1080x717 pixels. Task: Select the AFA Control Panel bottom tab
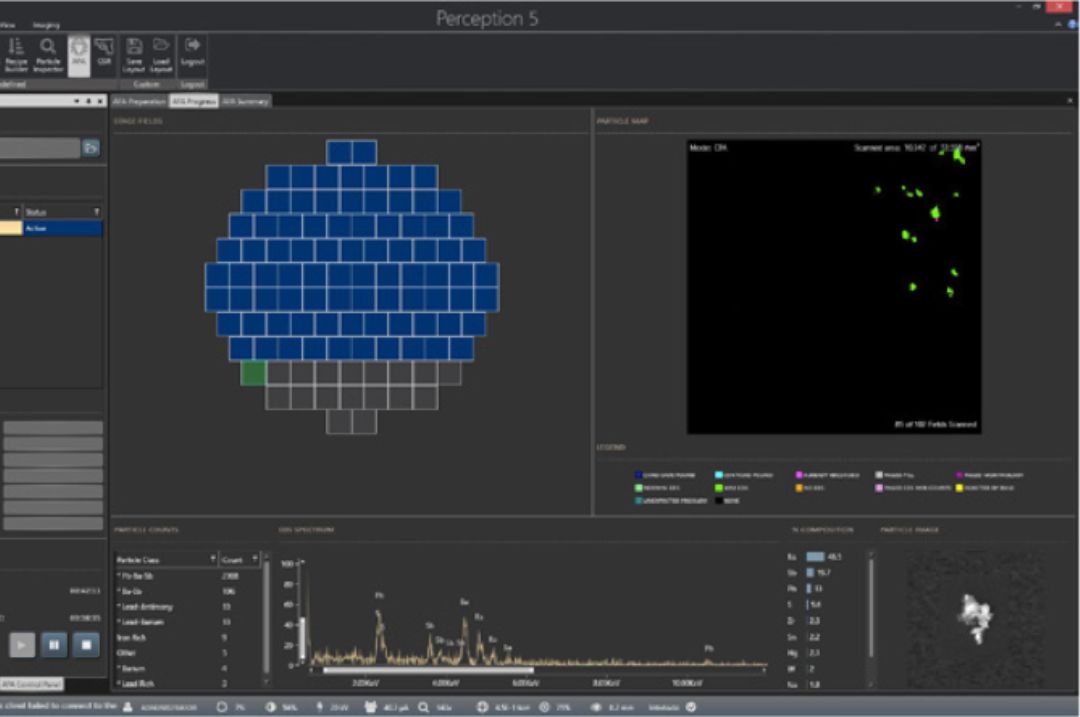click(32, 684)
